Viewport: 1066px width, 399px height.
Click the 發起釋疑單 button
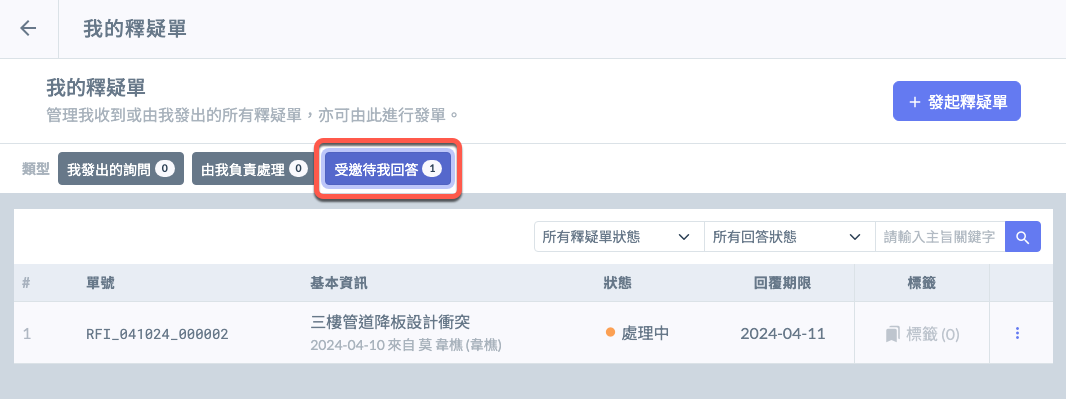point(957,101)
